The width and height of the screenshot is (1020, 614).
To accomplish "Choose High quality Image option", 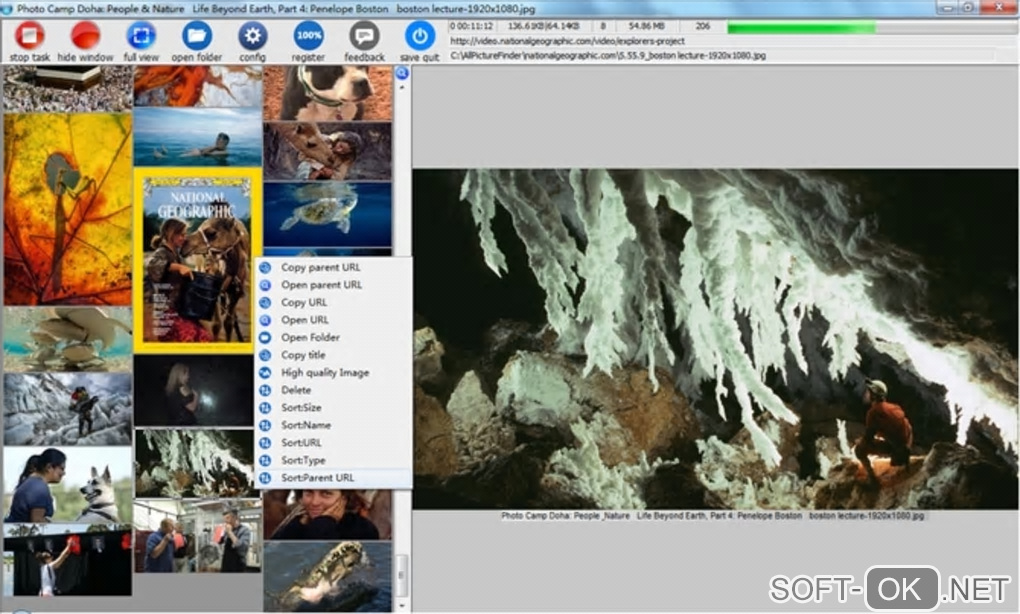I will click(324, 372).
